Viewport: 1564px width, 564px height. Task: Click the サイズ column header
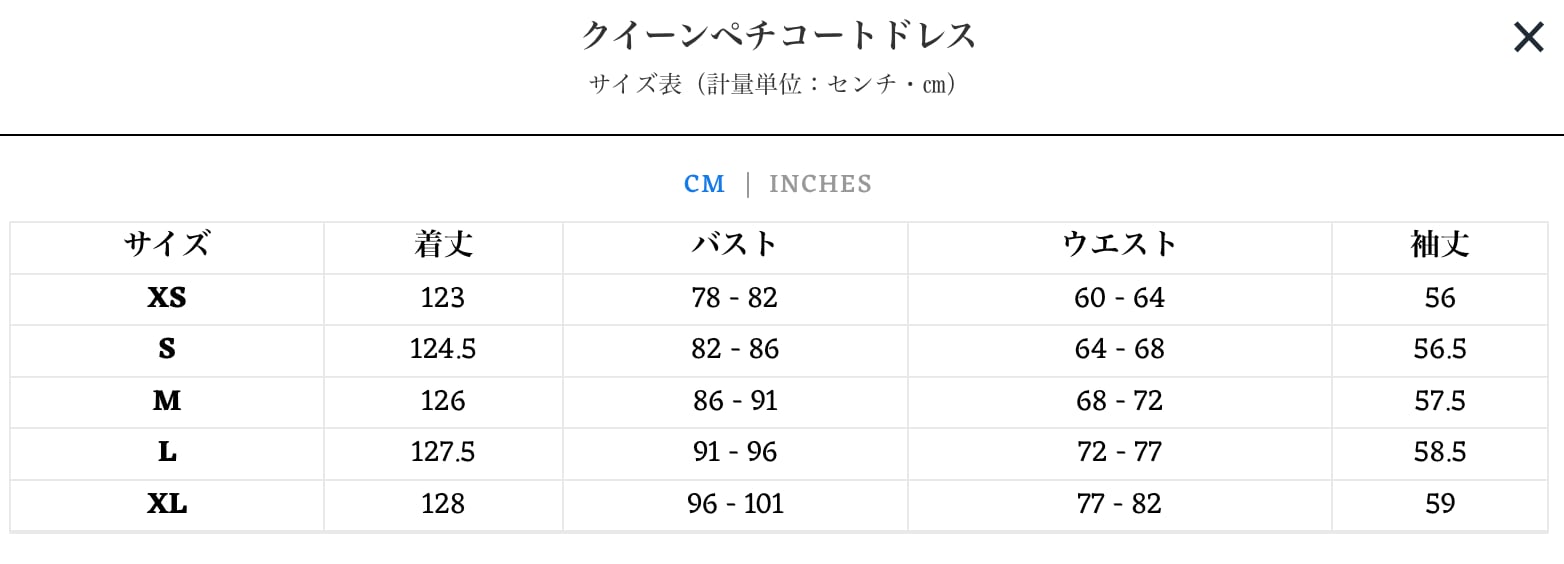[167, 245]
